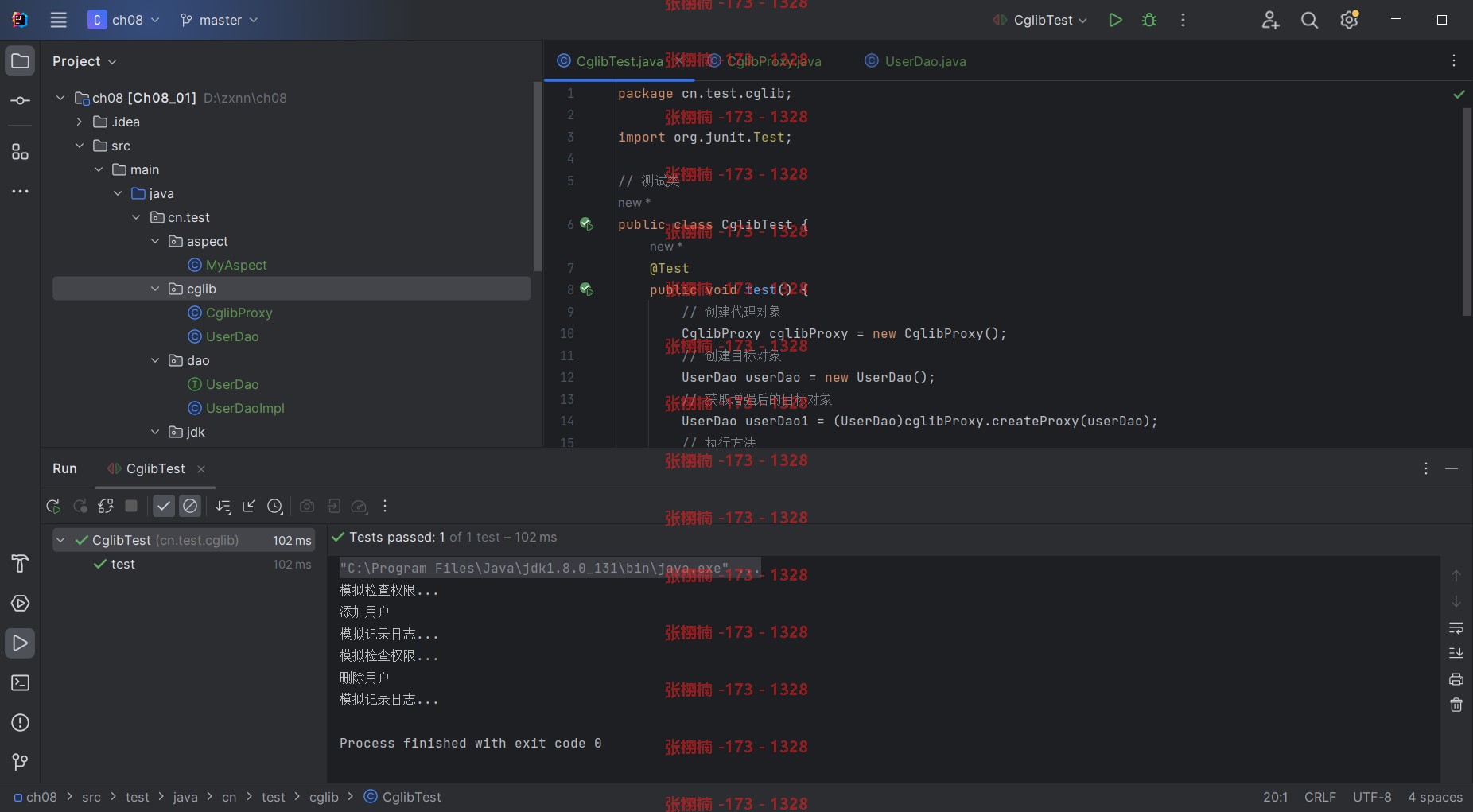Click the inspection status checkmark in editor

(1459, 95)
